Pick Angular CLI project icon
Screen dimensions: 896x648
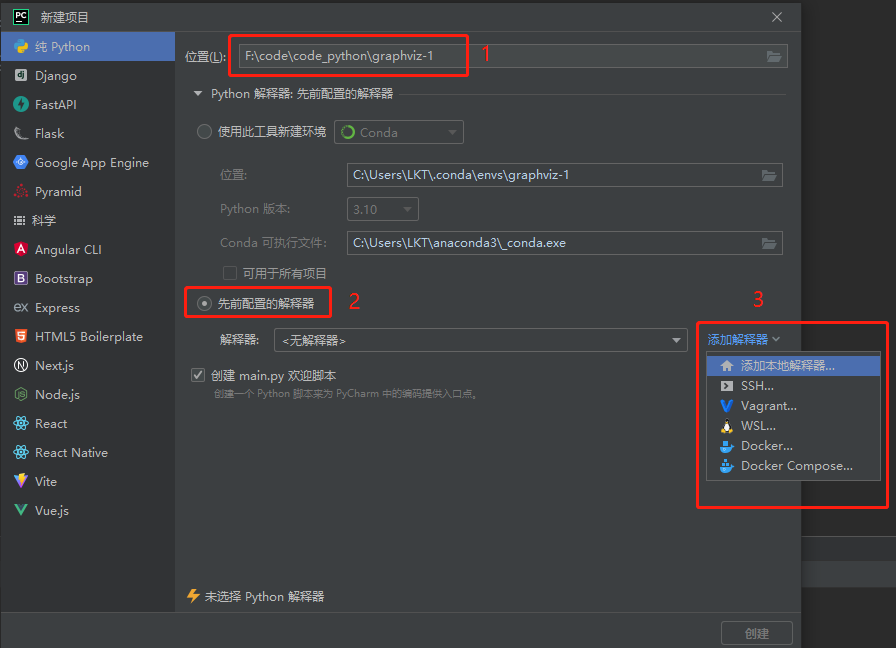pos(21,249)
